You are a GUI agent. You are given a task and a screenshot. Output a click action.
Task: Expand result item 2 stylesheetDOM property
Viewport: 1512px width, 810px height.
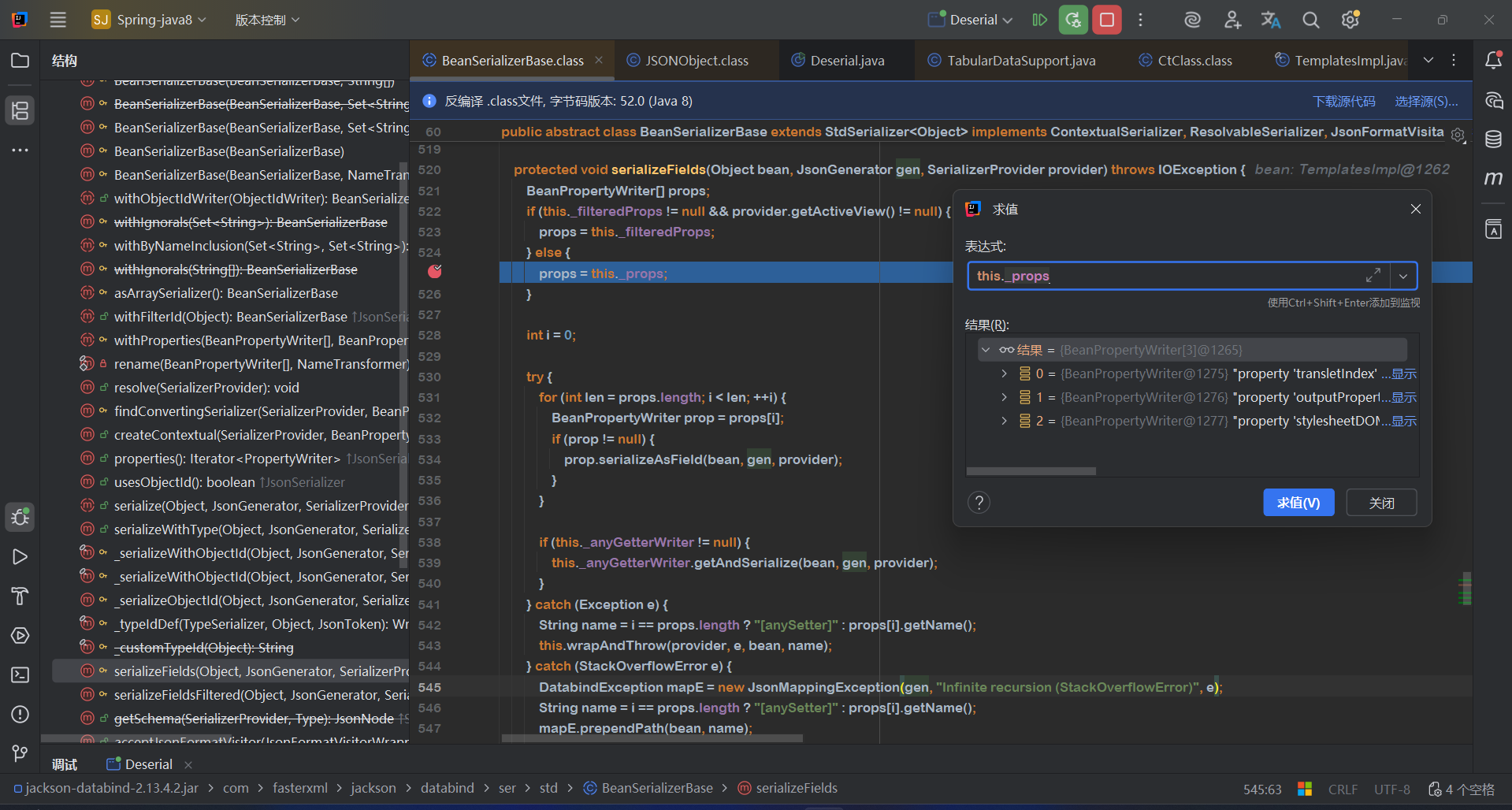(1004, 421)
